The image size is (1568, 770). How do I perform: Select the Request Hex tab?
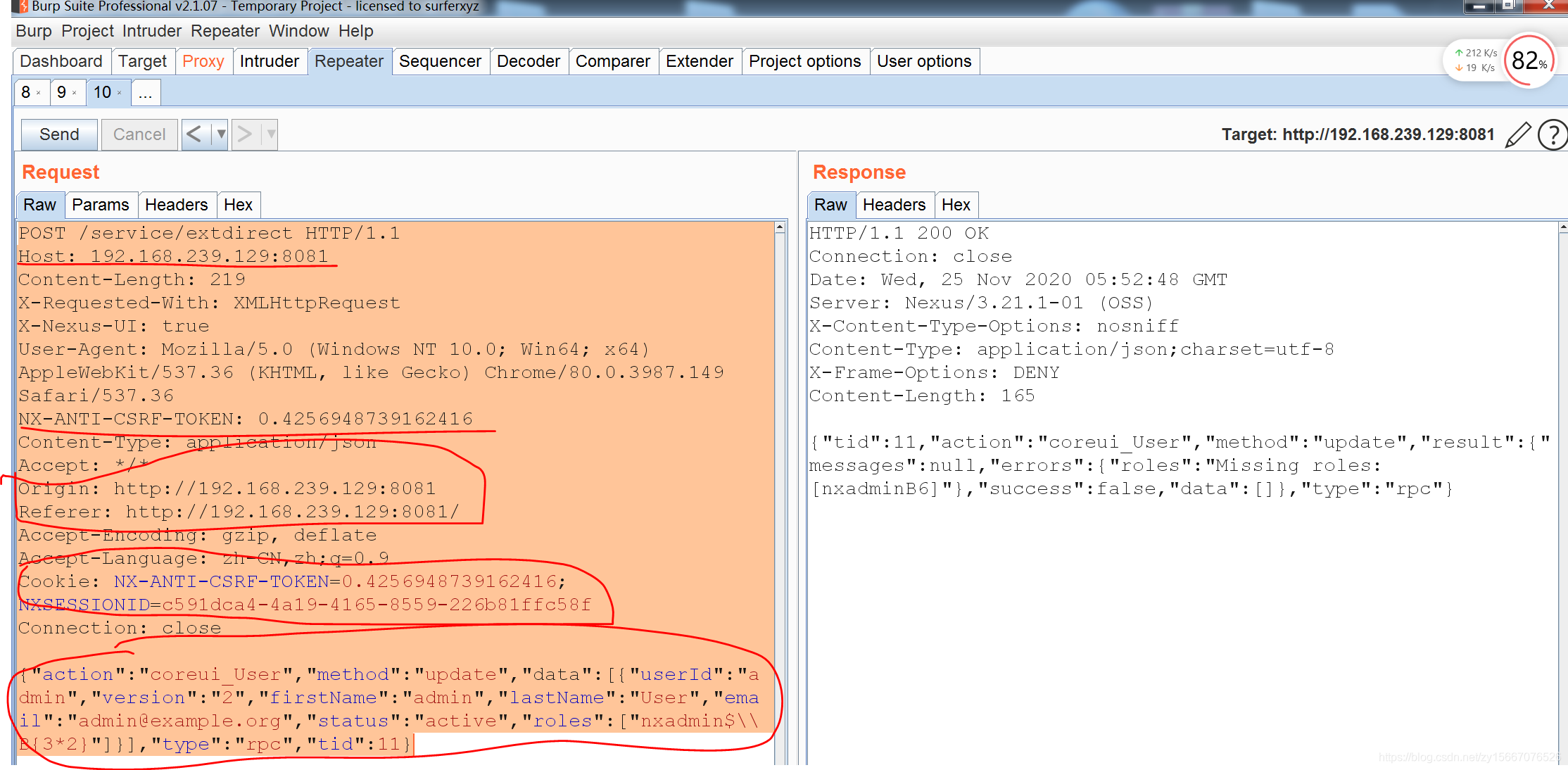239,205
